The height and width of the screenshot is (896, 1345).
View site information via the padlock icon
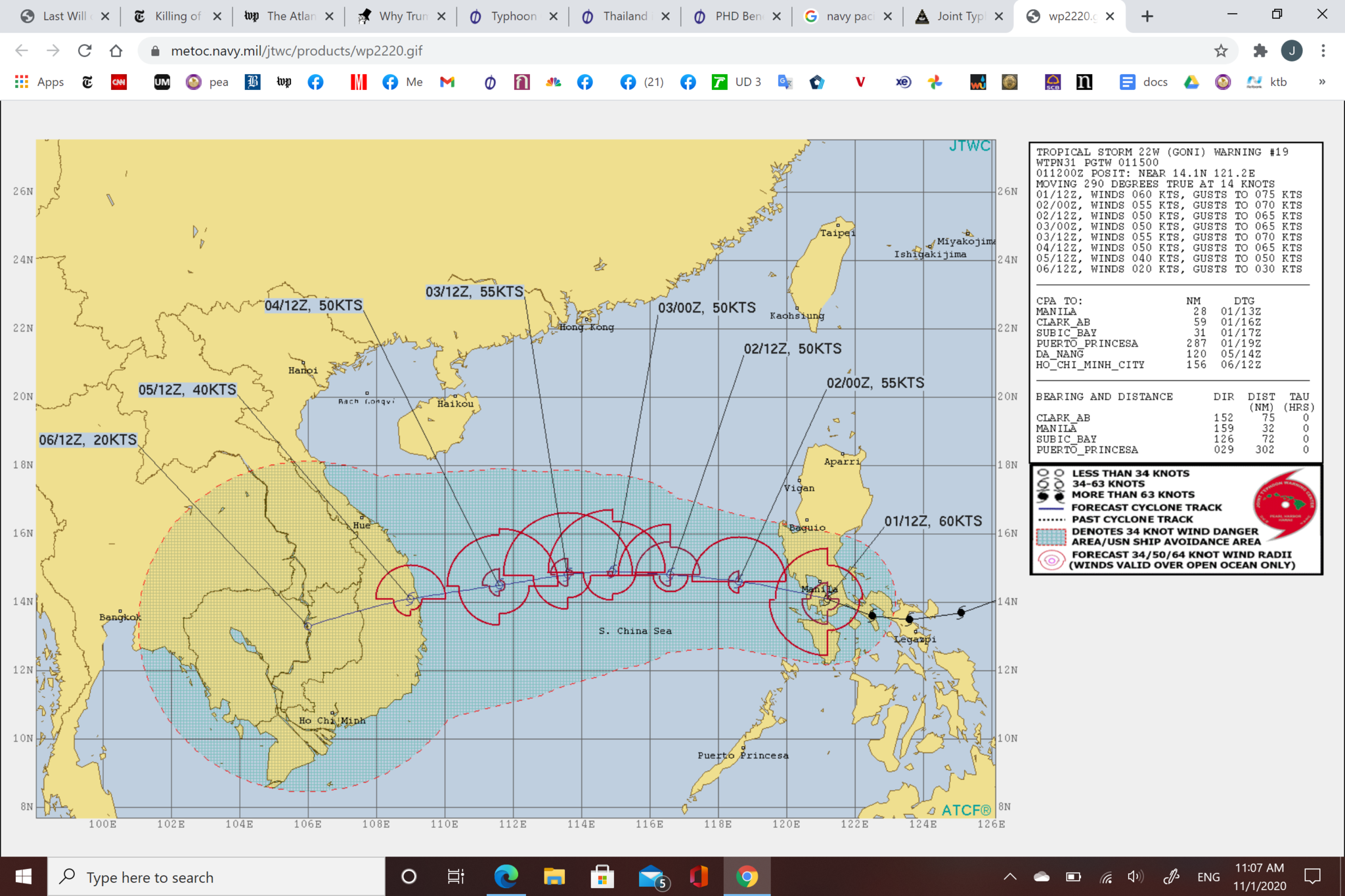click(x=156, y=51)
